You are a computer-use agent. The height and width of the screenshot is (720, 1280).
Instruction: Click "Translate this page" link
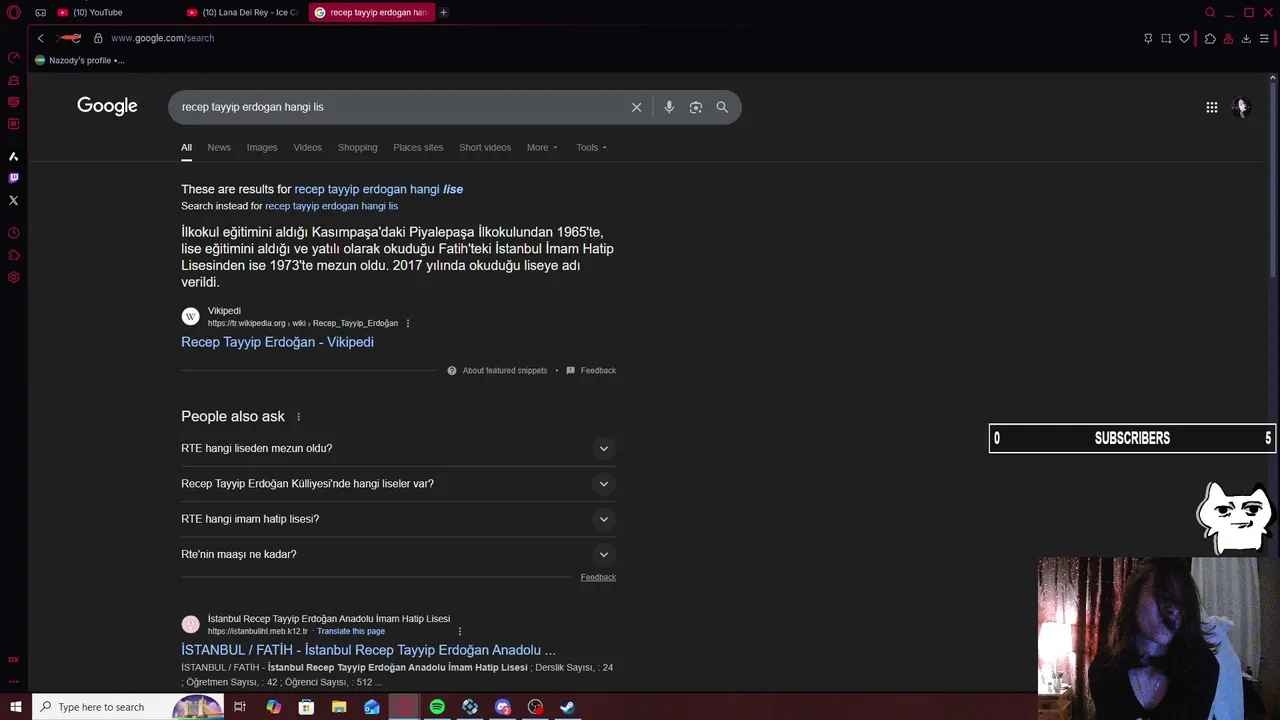(351, 631)
